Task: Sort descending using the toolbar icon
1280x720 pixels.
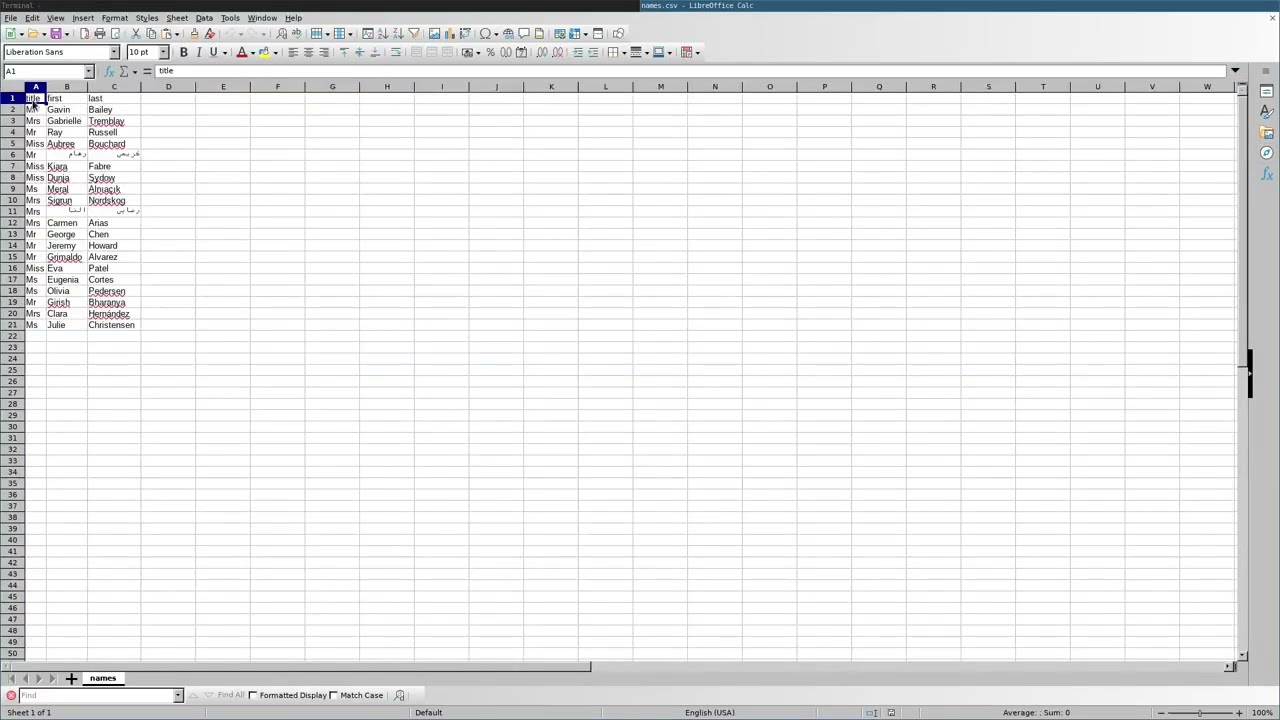Action: click(398, 33)
